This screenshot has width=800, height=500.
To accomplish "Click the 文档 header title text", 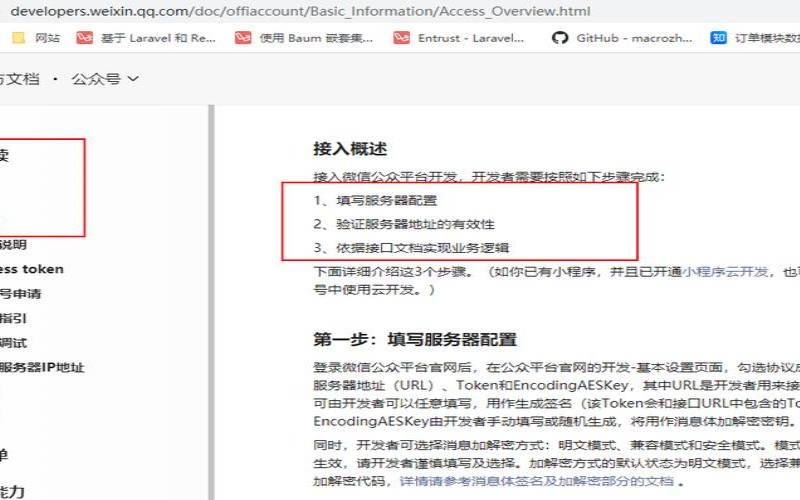I will [x=20, y=79].
